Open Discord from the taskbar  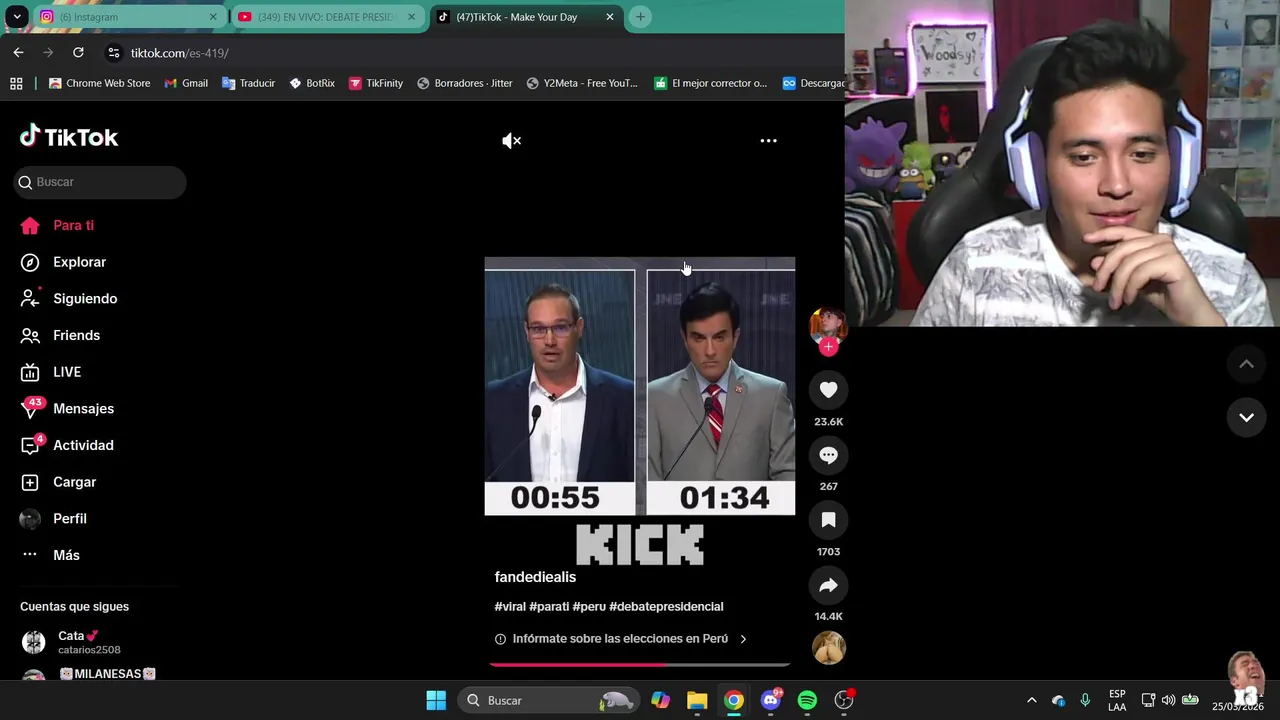click(771, 700)
